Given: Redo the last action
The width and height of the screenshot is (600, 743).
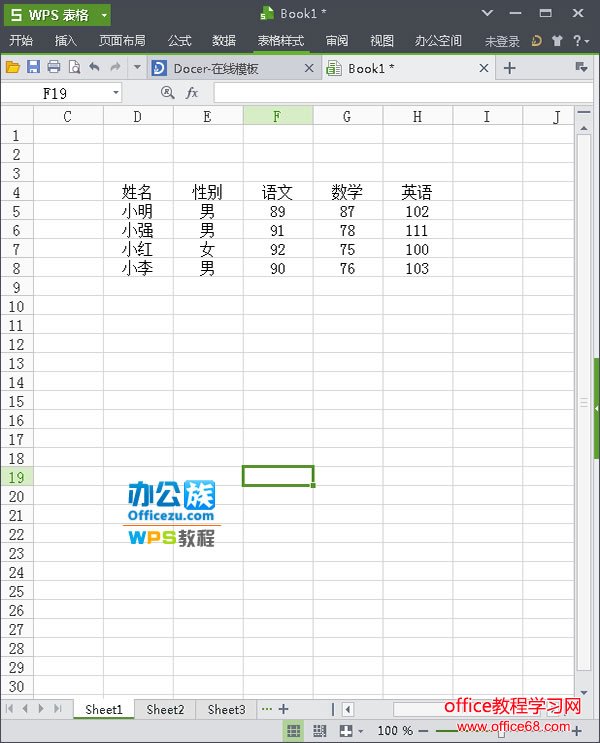Looking at the screenshot, I should 115,67.
